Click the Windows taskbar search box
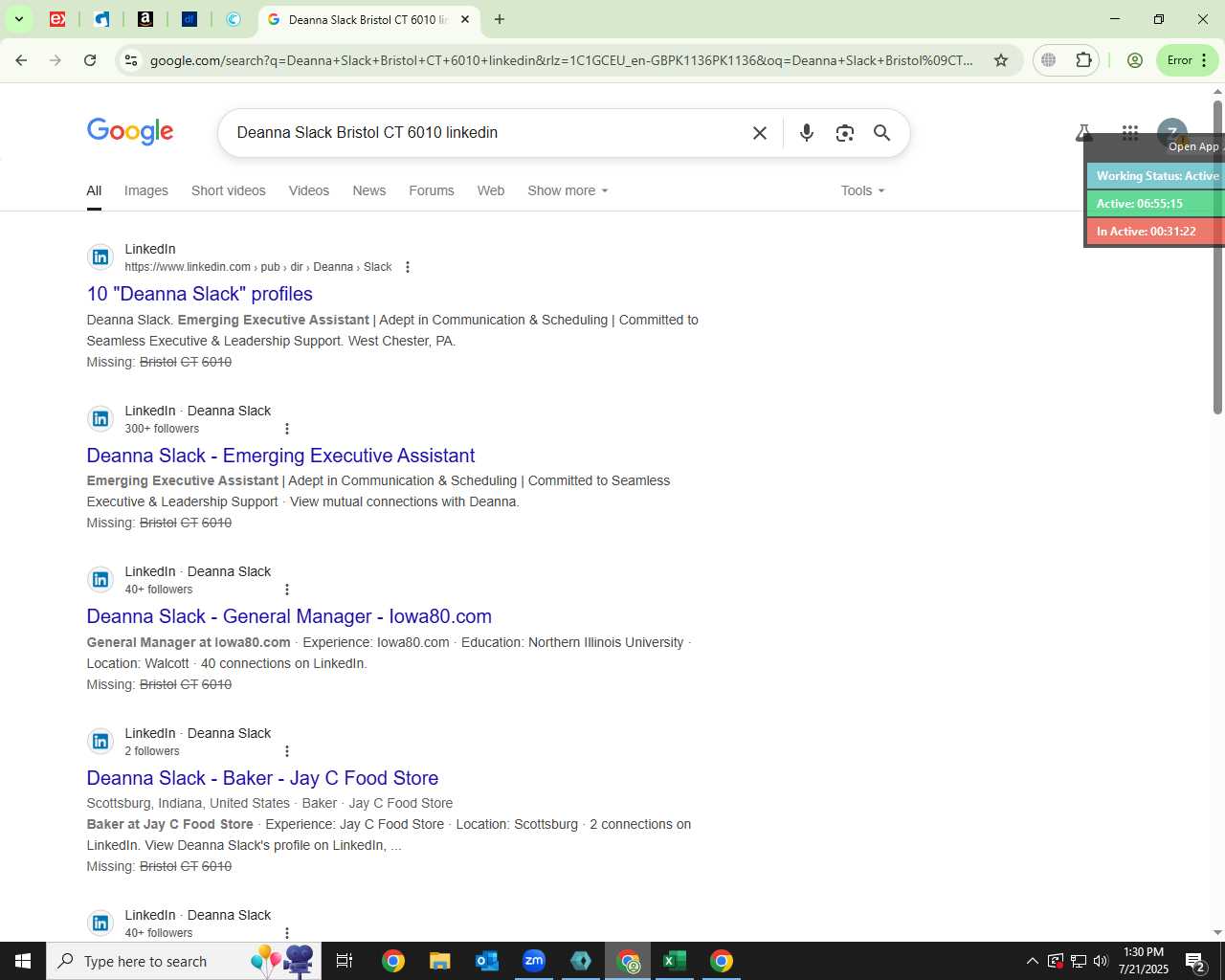1225x980 pixels. point(184,961)
